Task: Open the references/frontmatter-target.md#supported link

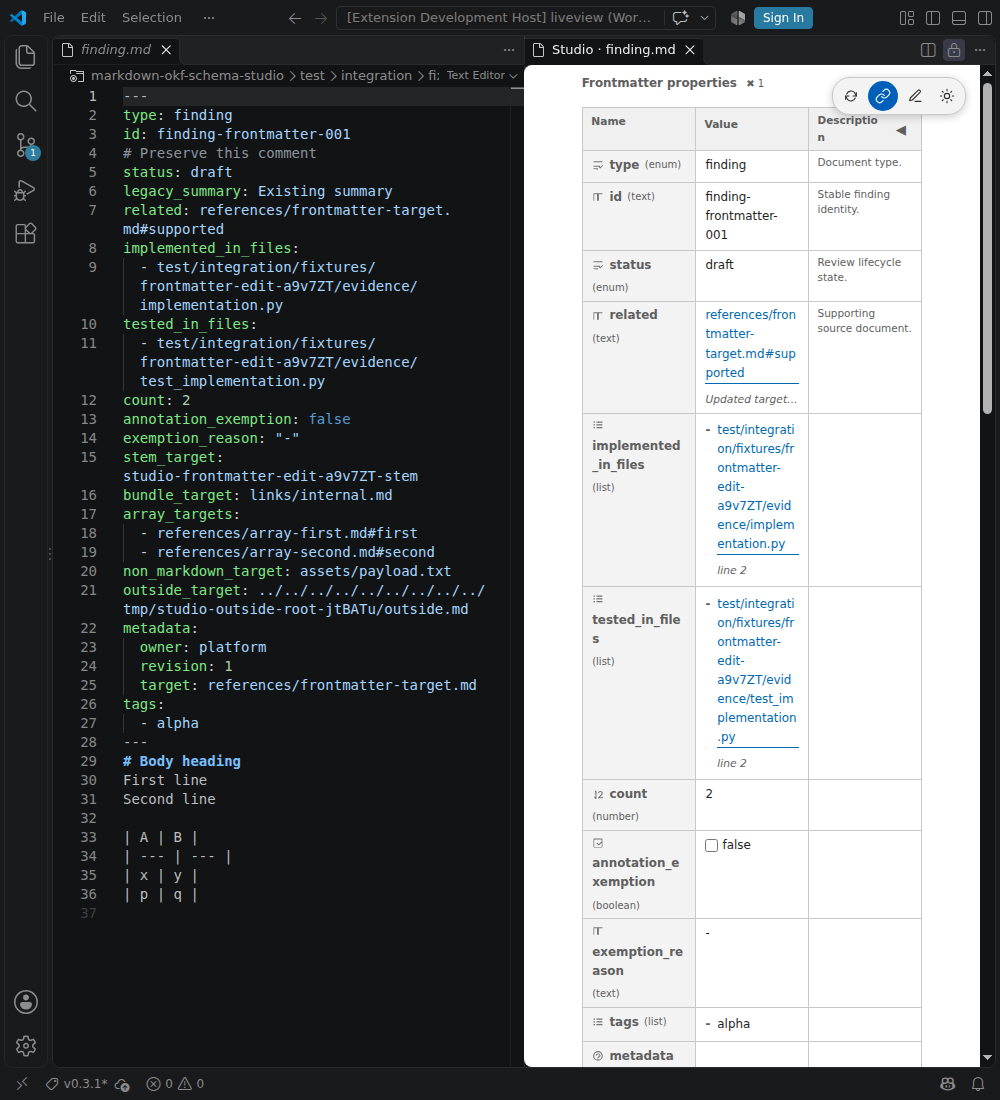Action: pyautogui.click(x=751, y=344)
